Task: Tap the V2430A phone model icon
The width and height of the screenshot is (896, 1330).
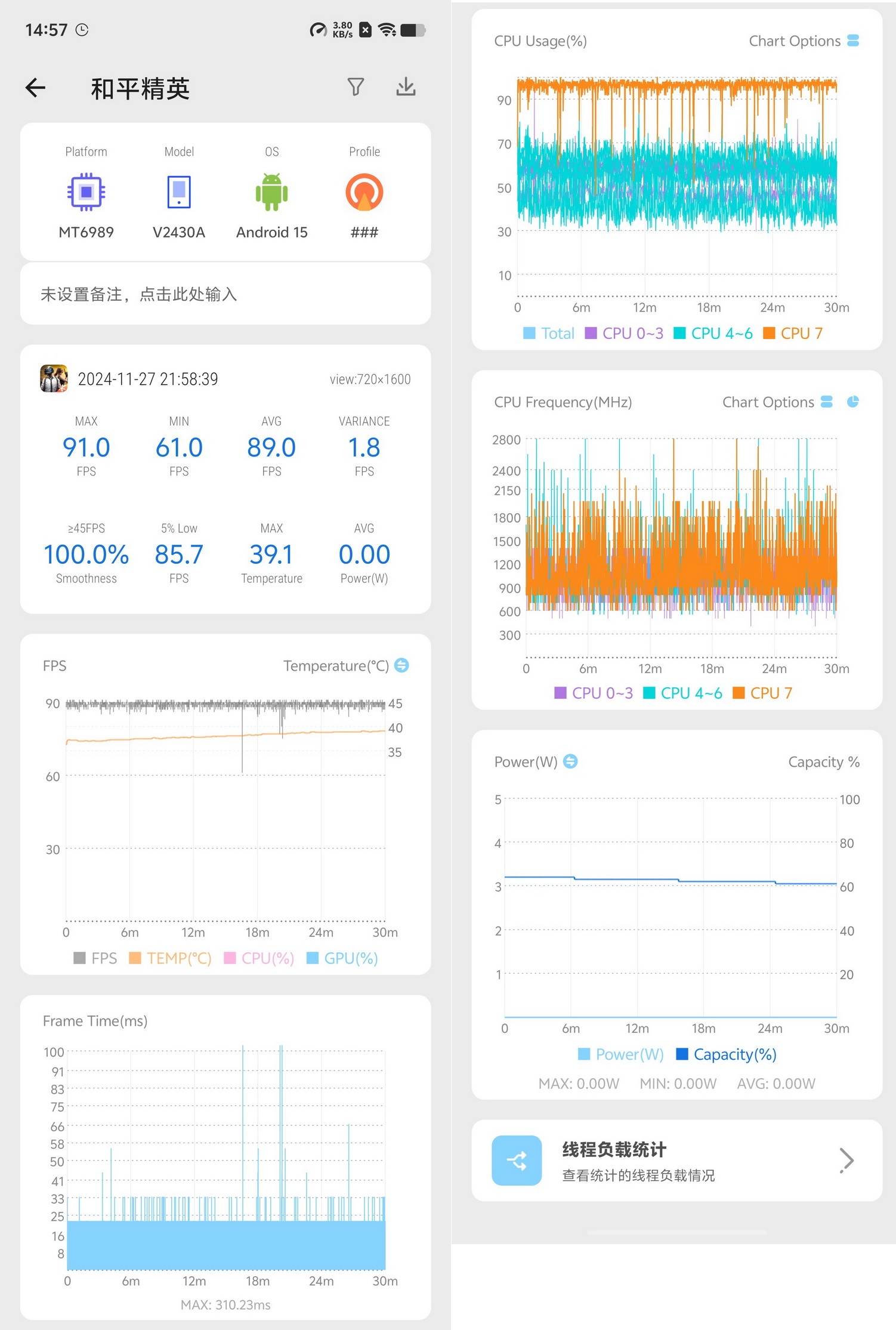Action: tap(179, 192)
